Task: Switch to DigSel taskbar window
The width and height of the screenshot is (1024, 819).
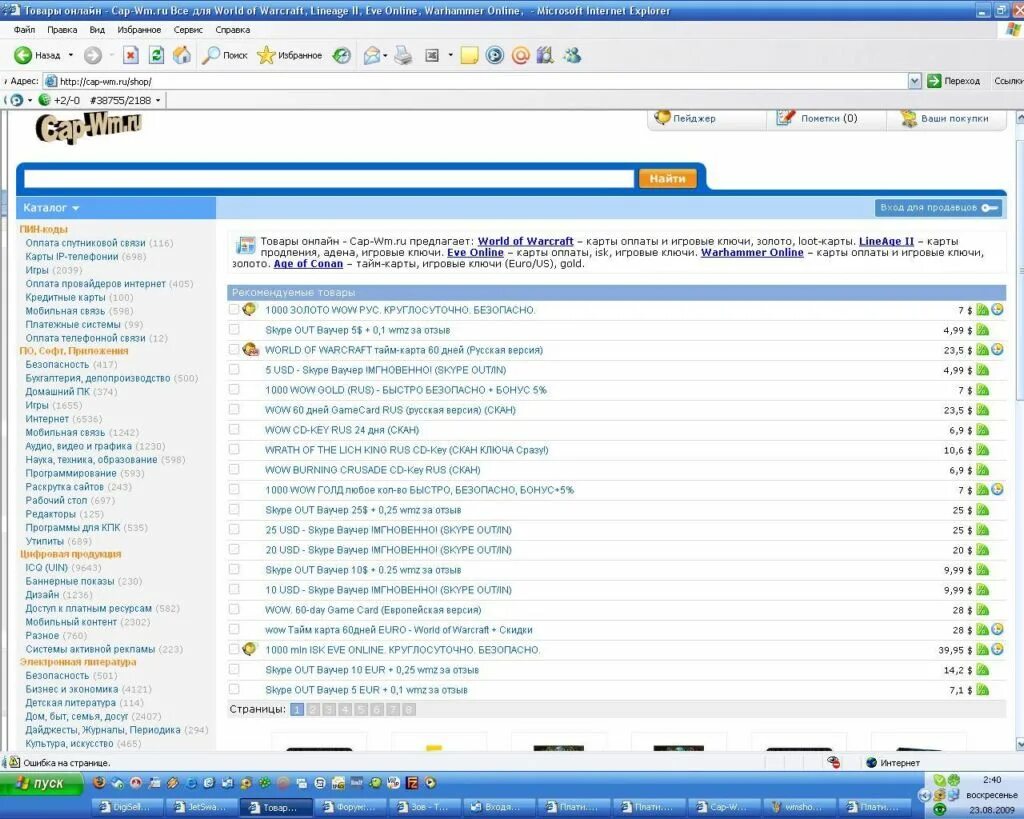Action: pyautogui.click(x=128, y=807)
